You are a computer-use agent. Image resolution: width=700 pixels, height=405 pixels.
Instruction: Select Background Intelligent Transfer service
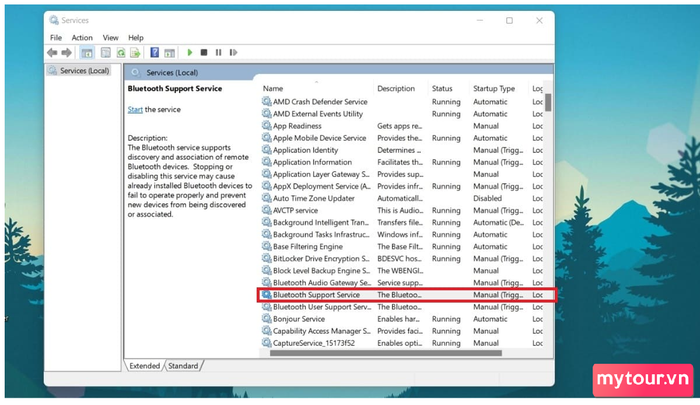[x=402, y=222]
